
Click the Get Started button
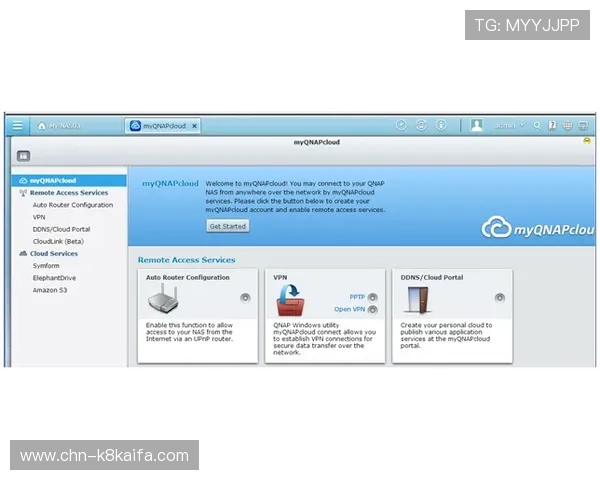tap(228, 226)
